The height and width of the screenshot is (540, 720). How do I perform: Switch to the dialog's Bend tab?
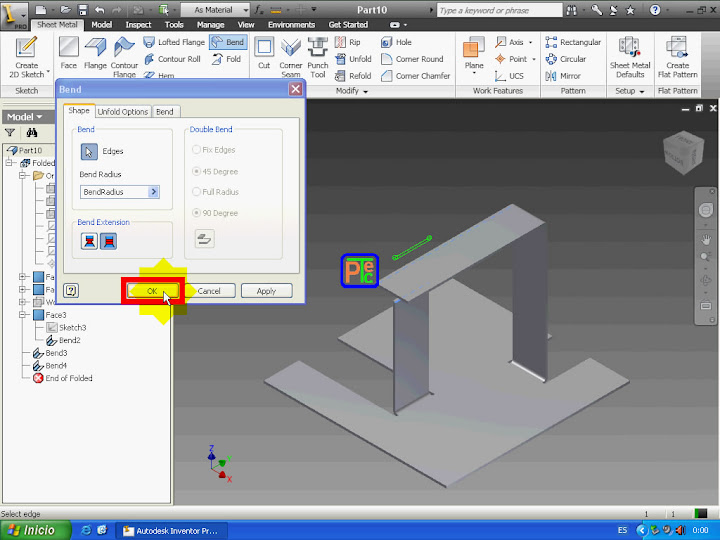tap(165, 112)
